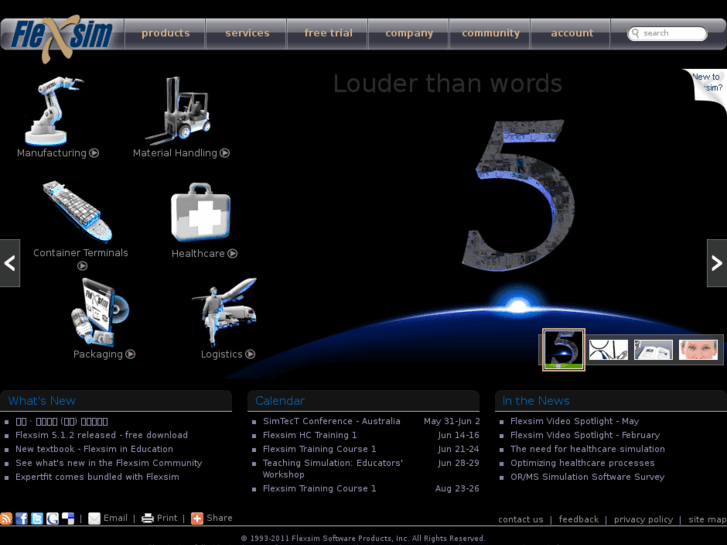
Task: Click the feedback footer link
Action: (579, 519)
